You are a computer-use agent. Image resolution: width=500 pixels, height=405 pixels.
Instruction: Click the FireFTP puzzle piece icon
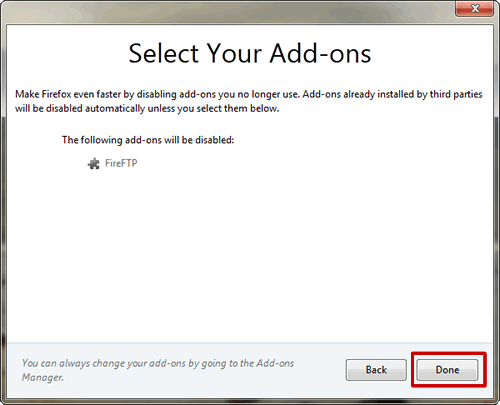coord(94,163)
